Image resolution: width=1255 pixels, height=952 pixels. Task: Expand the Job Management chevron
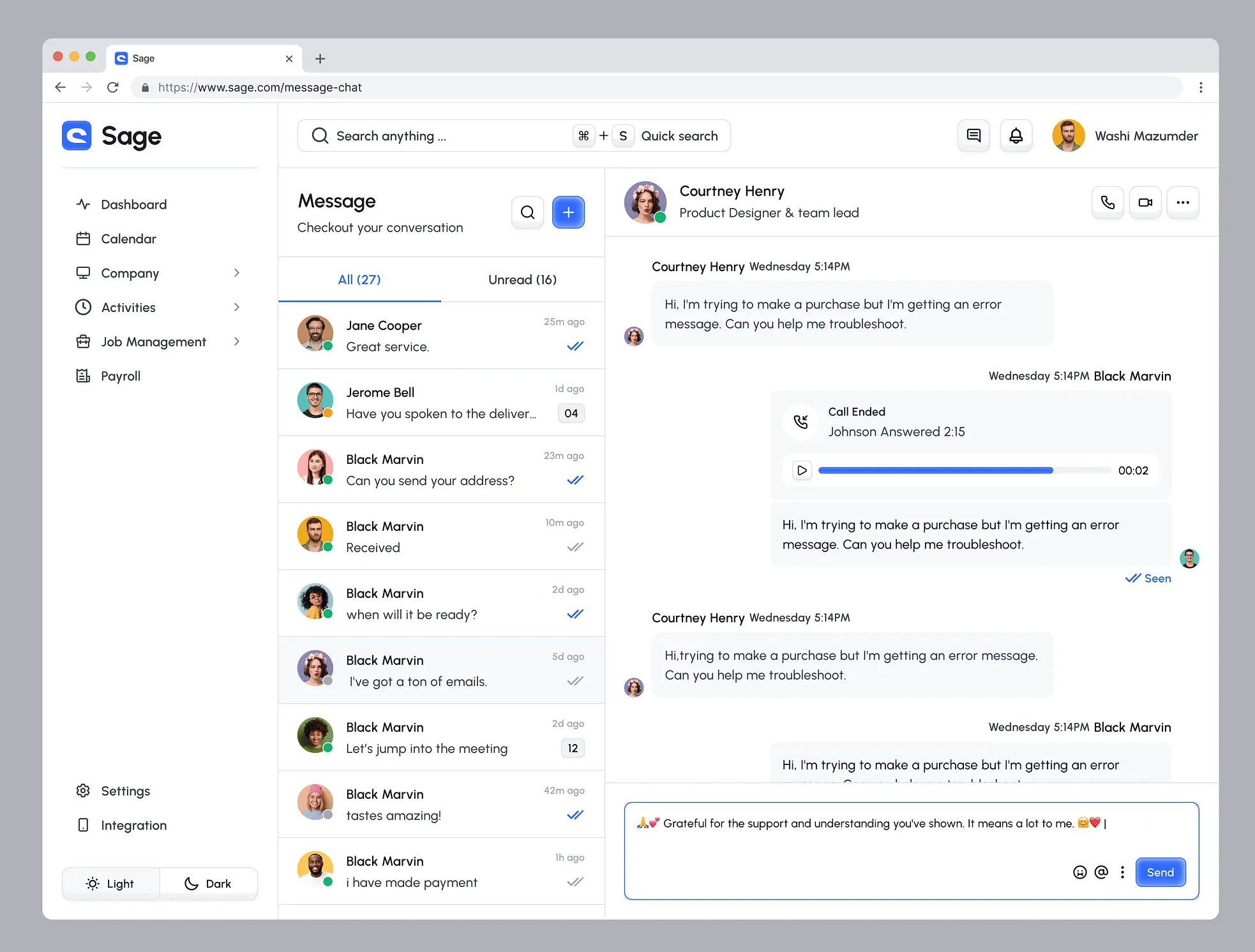pyautogui.click(x=237, y=342)
